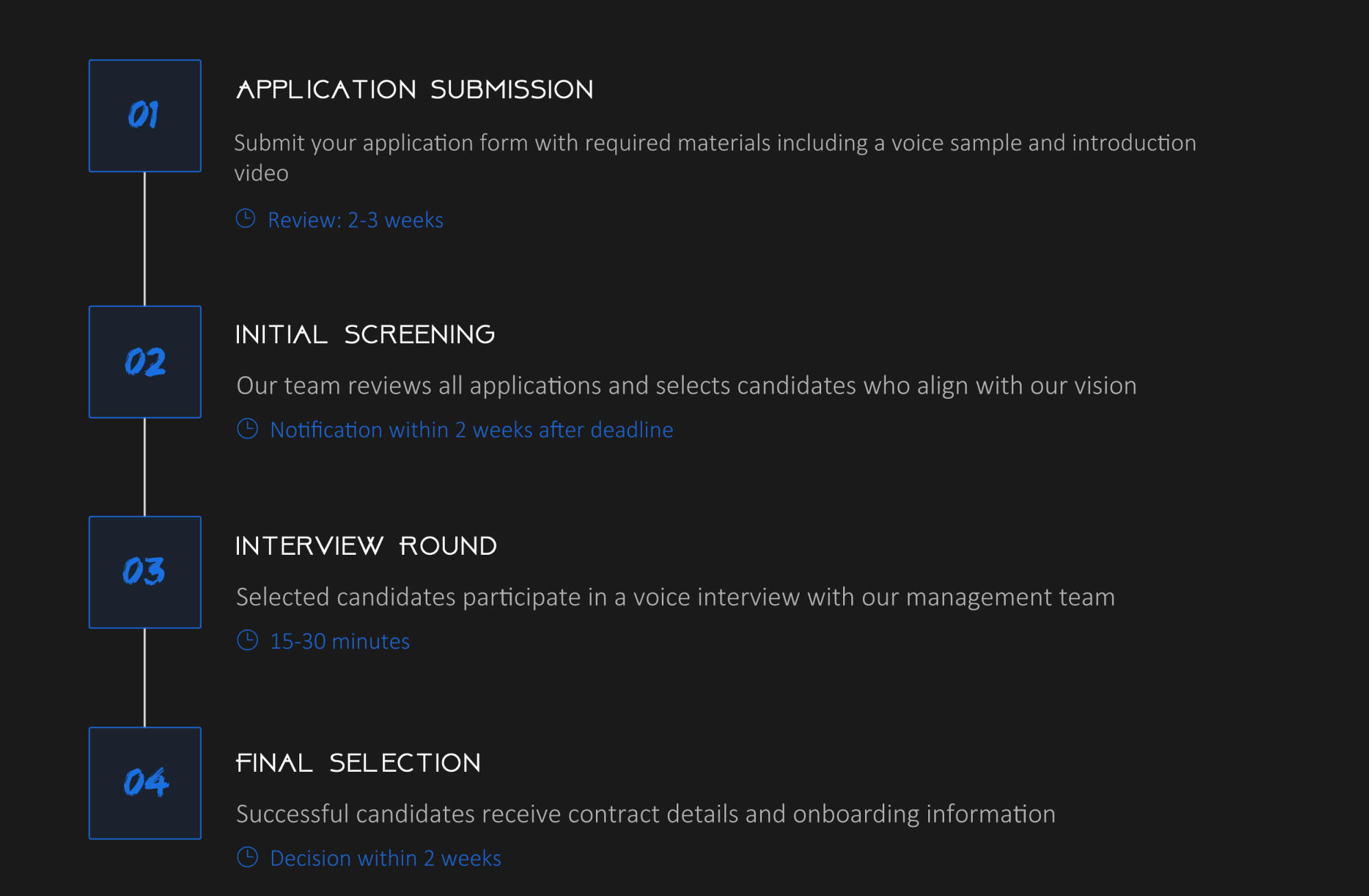Click the clock icon near Decision within 2 weeks

click(x=247, y=858)
